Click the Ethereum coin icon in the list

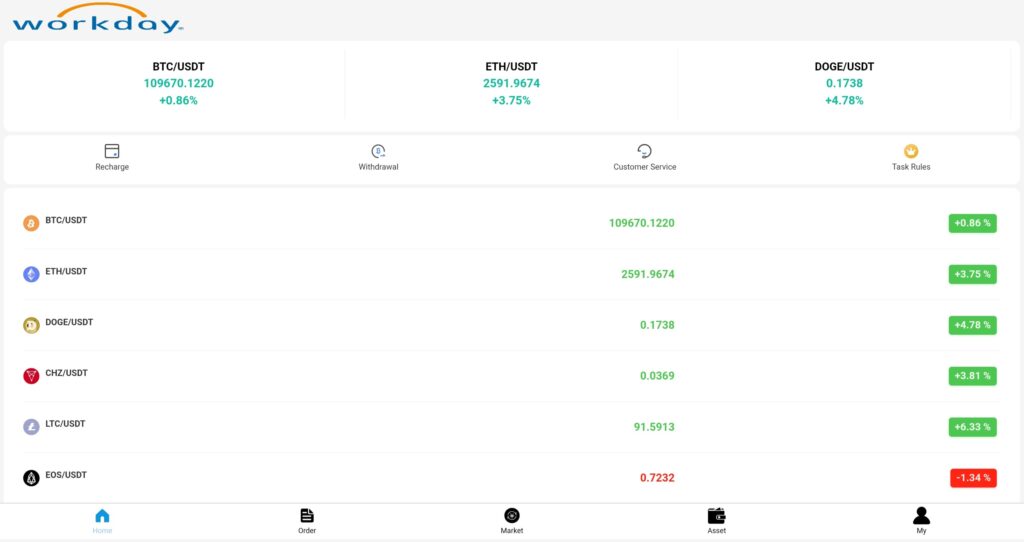pyautogui.click(x=31, y=274)
